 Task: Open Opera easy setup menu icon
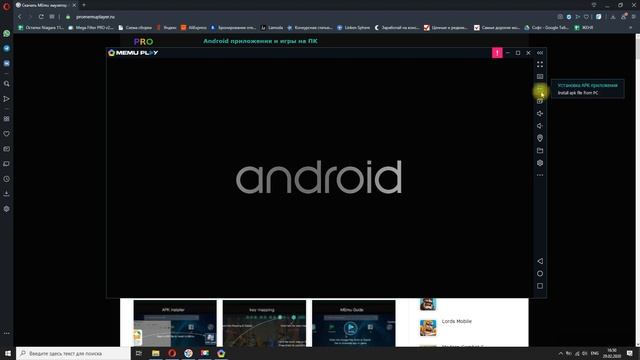pyautogui.click(x=633, y=17)
